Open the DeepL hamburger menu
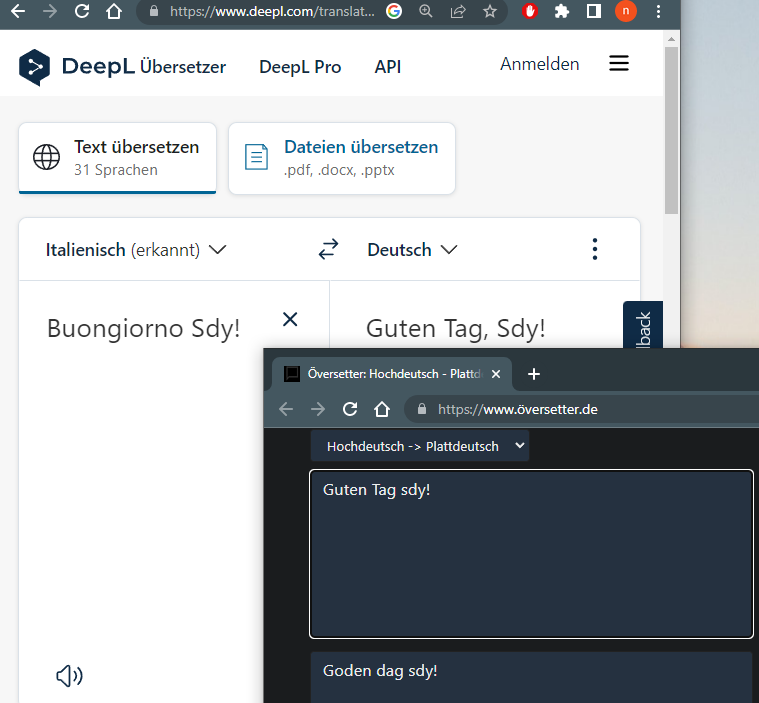The image size is (759, 703). 619,63
